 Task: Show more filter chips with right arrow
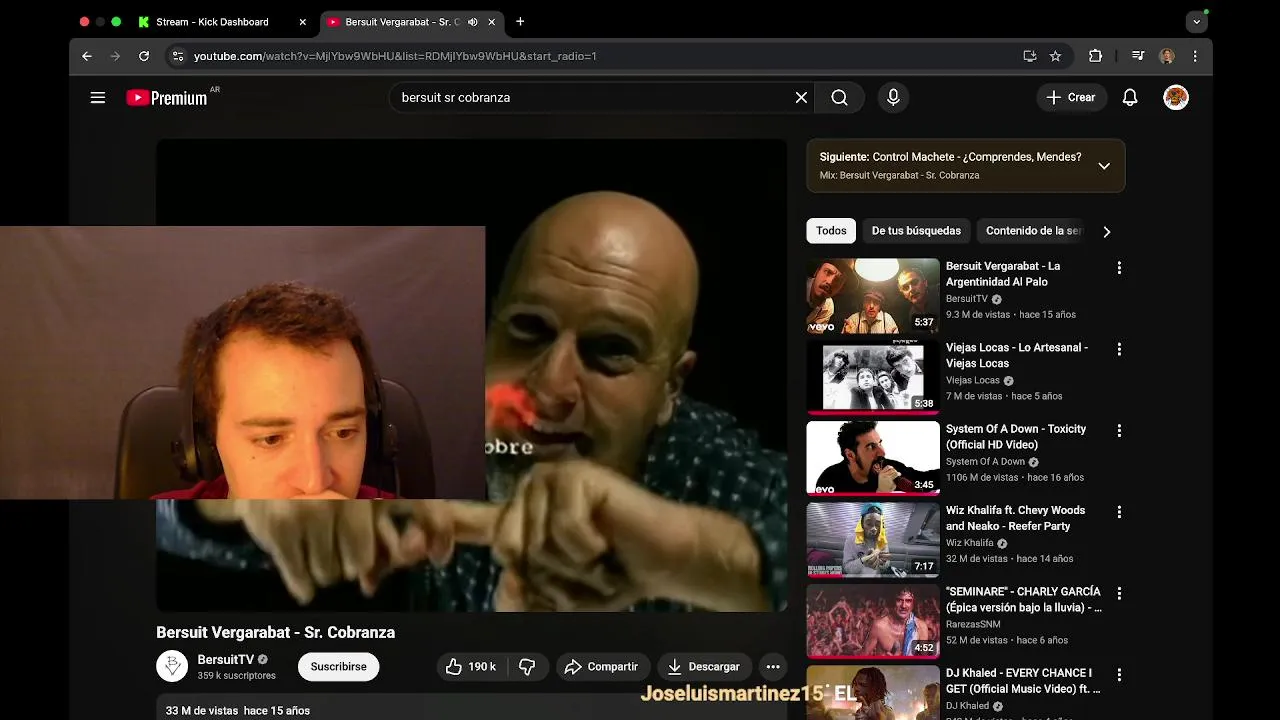[x=1106, y=231]
